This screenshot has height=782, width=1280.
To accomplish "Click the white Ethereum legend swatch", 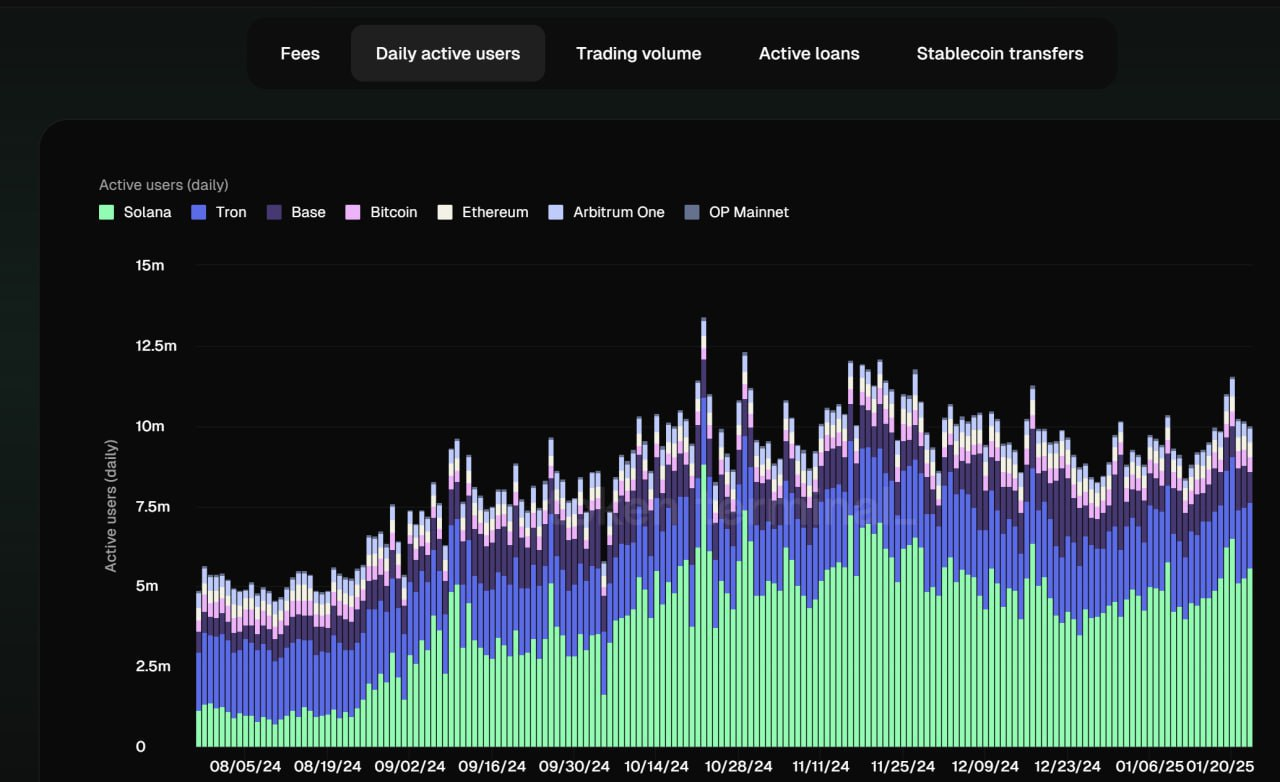I will coord(445,212).
